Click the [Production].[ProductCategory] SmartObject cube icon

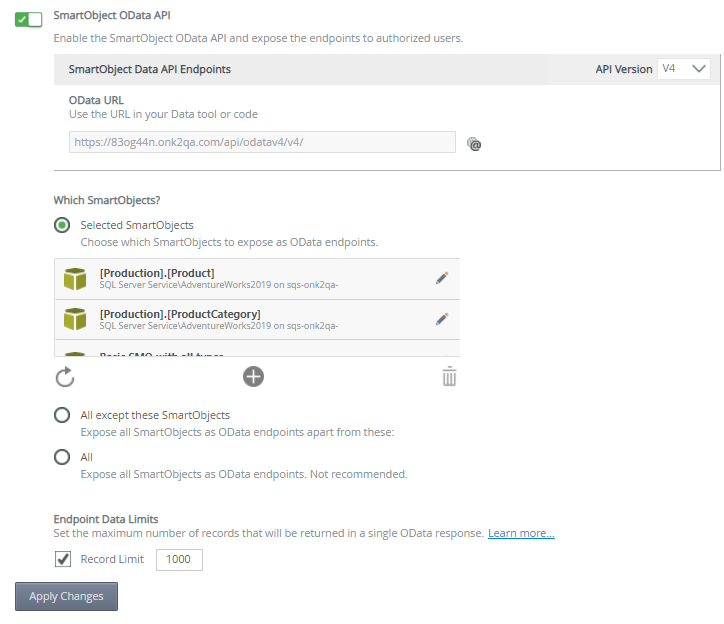pos(75,319)
